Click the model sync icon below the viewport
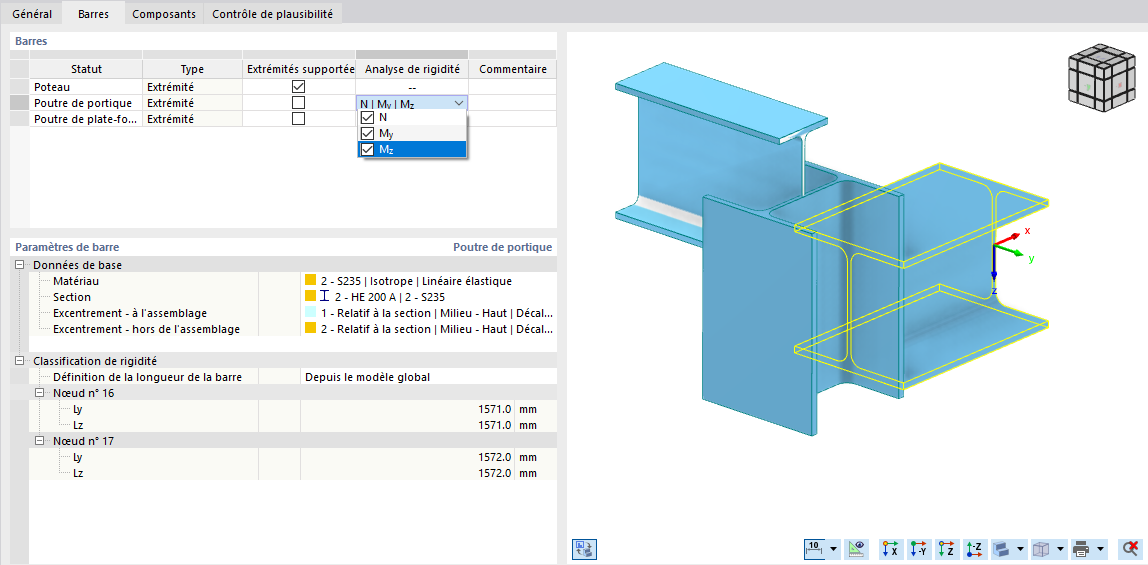 [584, 549]
